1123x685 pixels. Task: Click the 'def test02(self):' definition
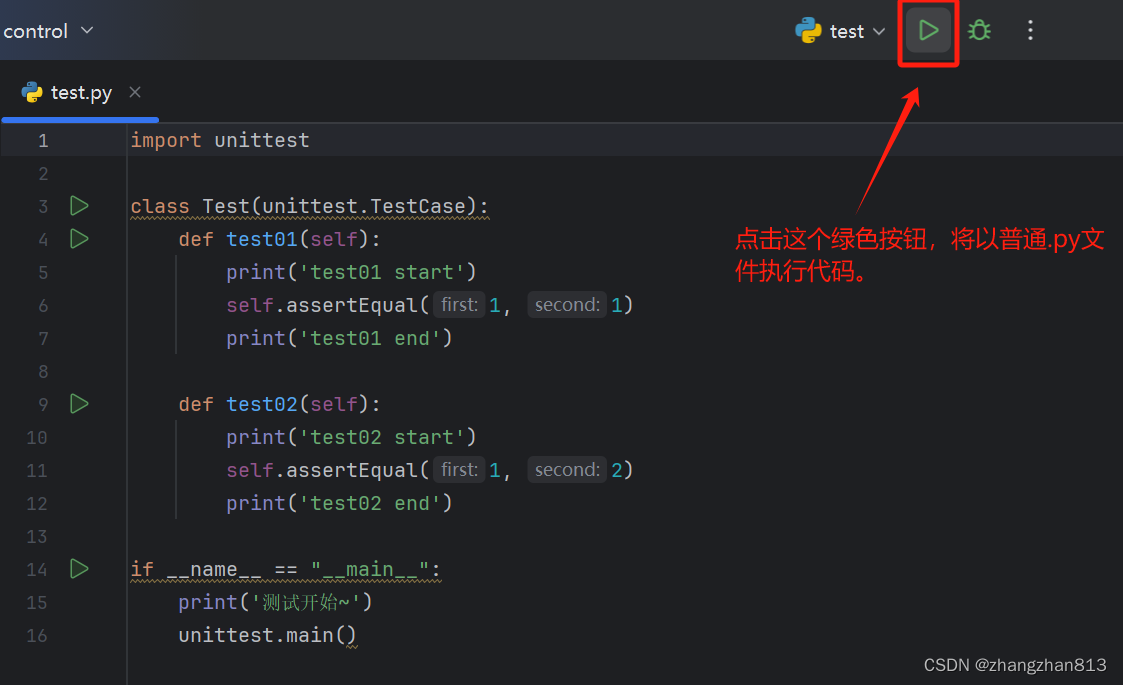tap(279, 404)
